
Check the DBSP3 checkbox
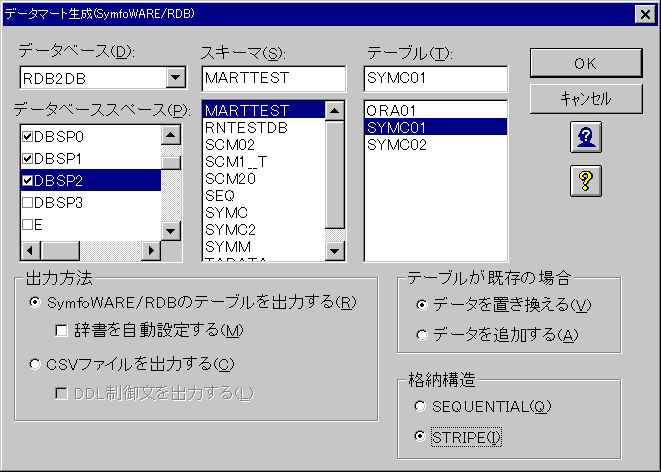[28, 203]
